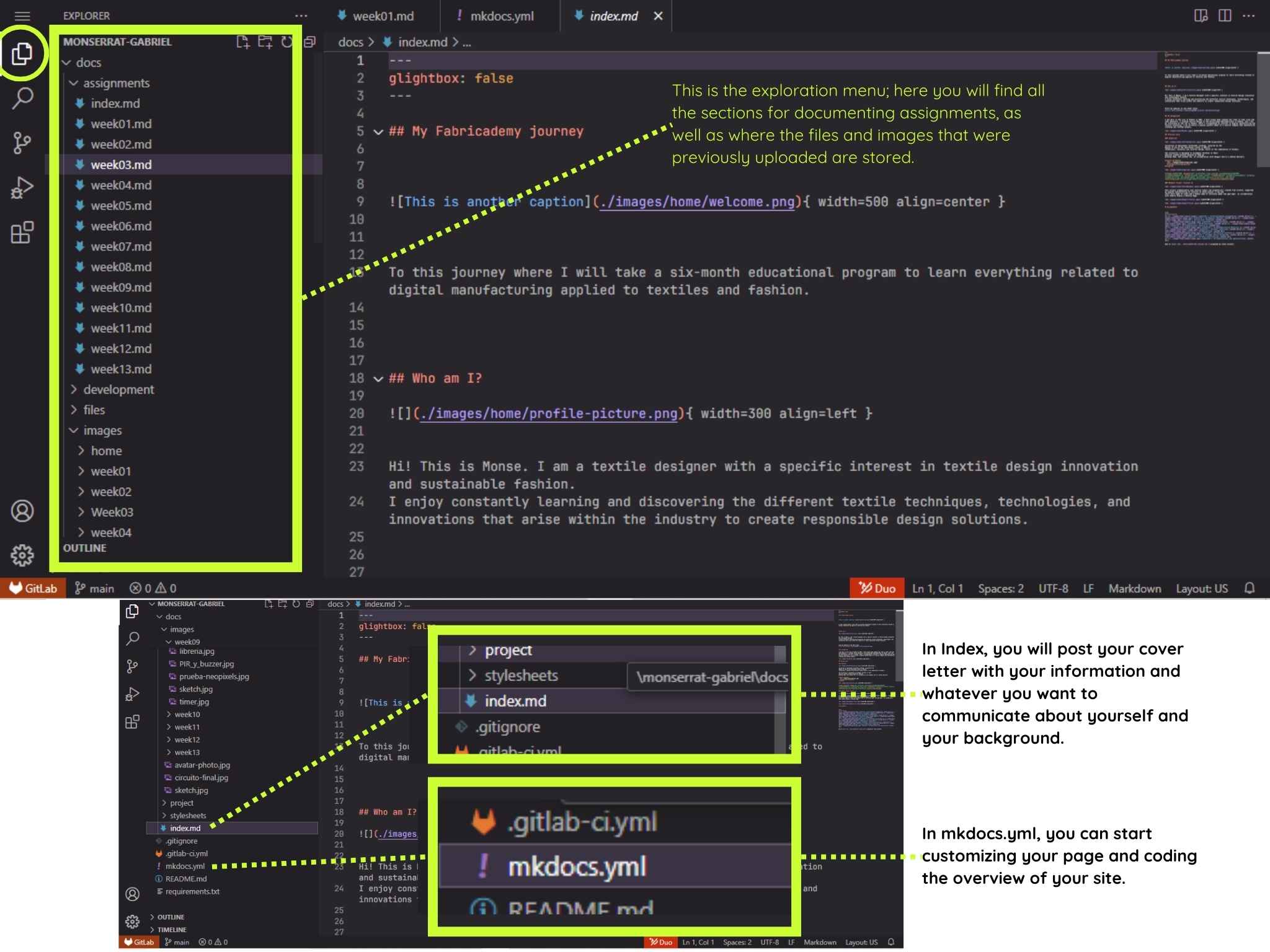Collapse the assignments folder

(x=115, y=83)
